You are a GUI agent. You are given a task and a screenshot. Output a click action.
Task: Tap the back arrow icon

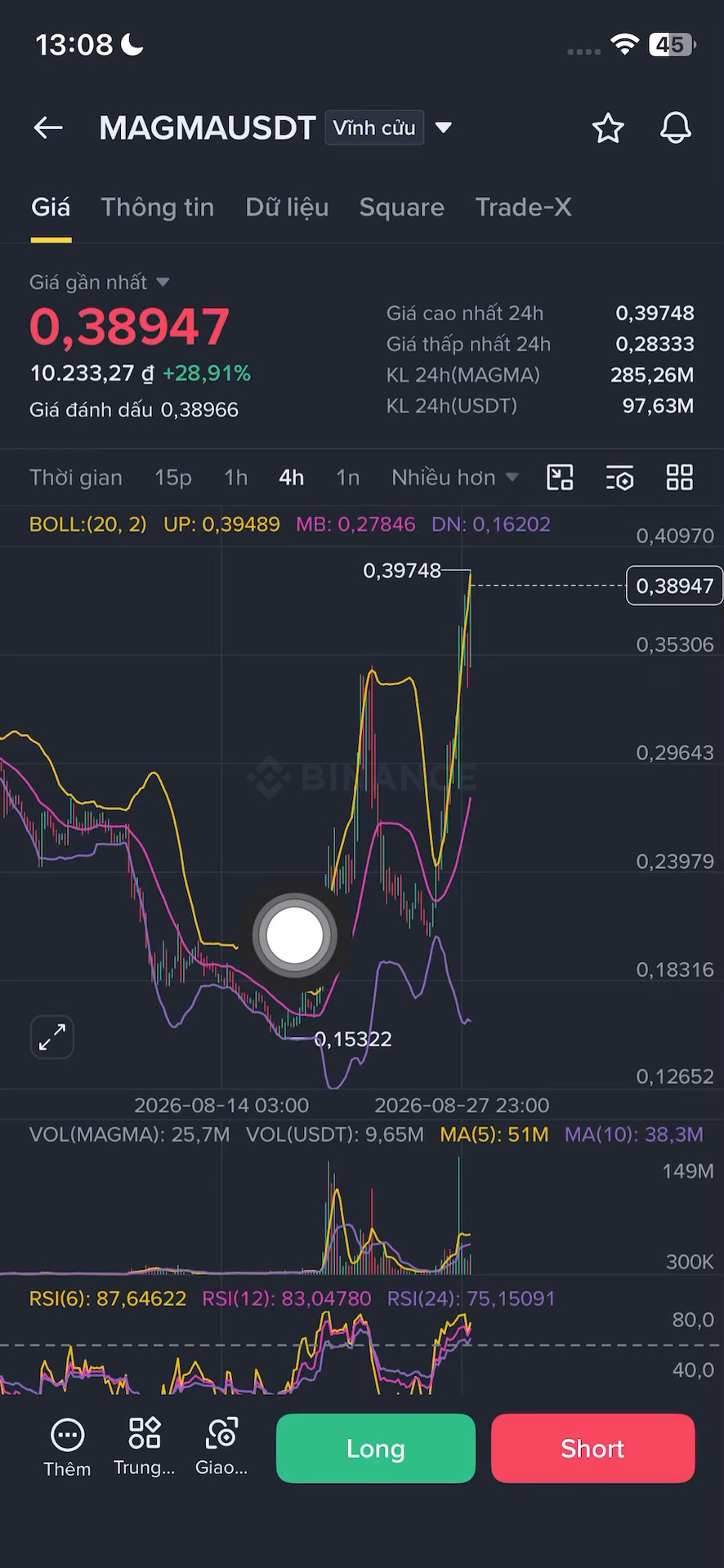click(x=48, y=127)
